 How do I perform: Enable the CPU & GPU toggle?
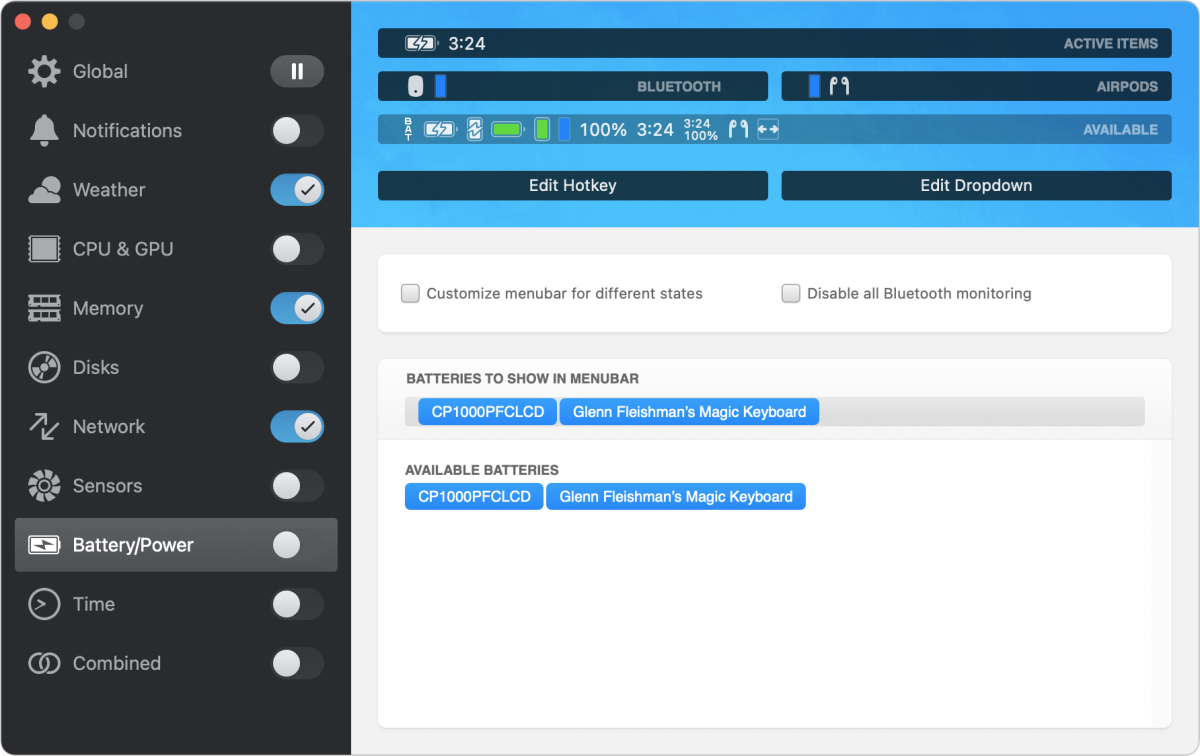point(297,249)
